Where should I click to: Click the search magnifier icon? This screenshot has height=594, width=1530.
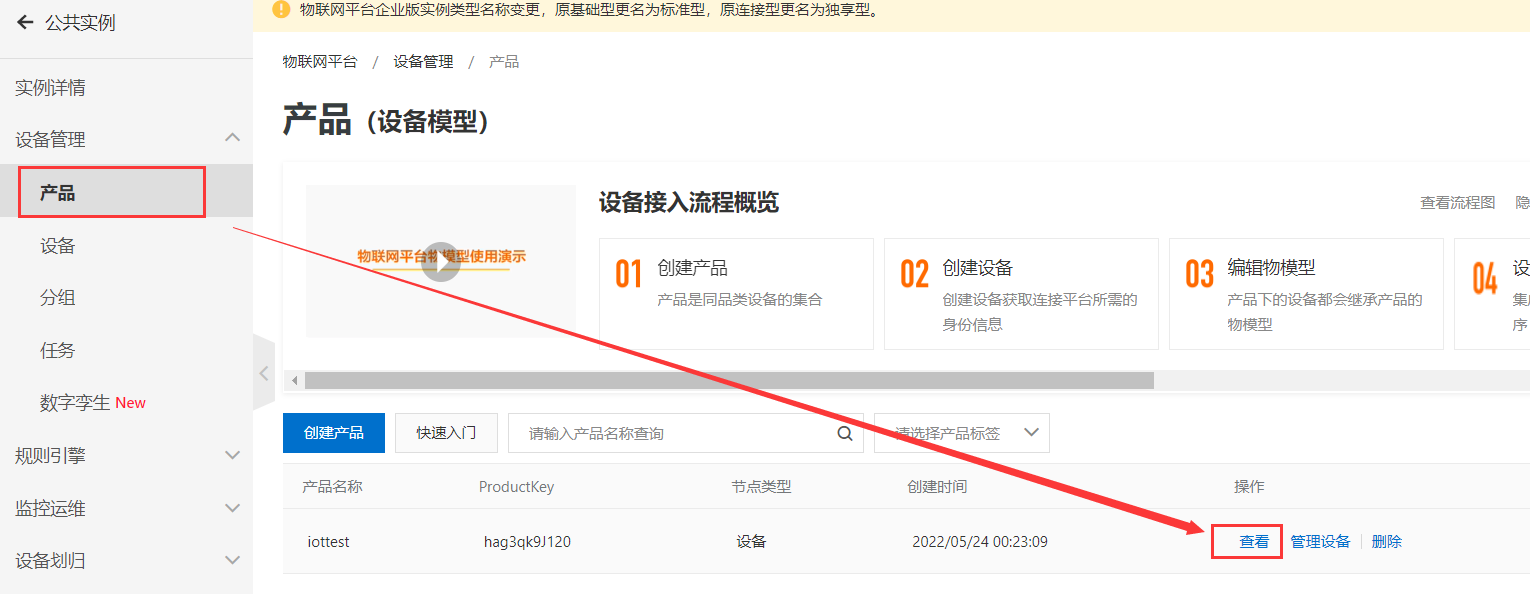845,433
